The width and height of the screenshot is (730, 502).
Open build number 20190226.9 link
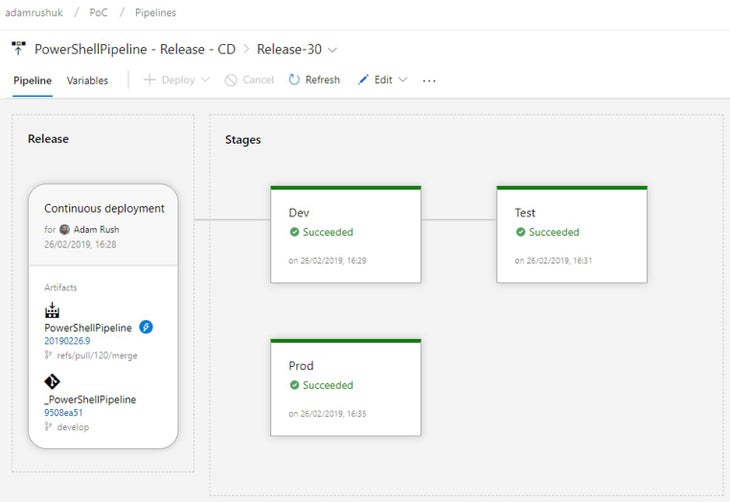click(67, 341)
